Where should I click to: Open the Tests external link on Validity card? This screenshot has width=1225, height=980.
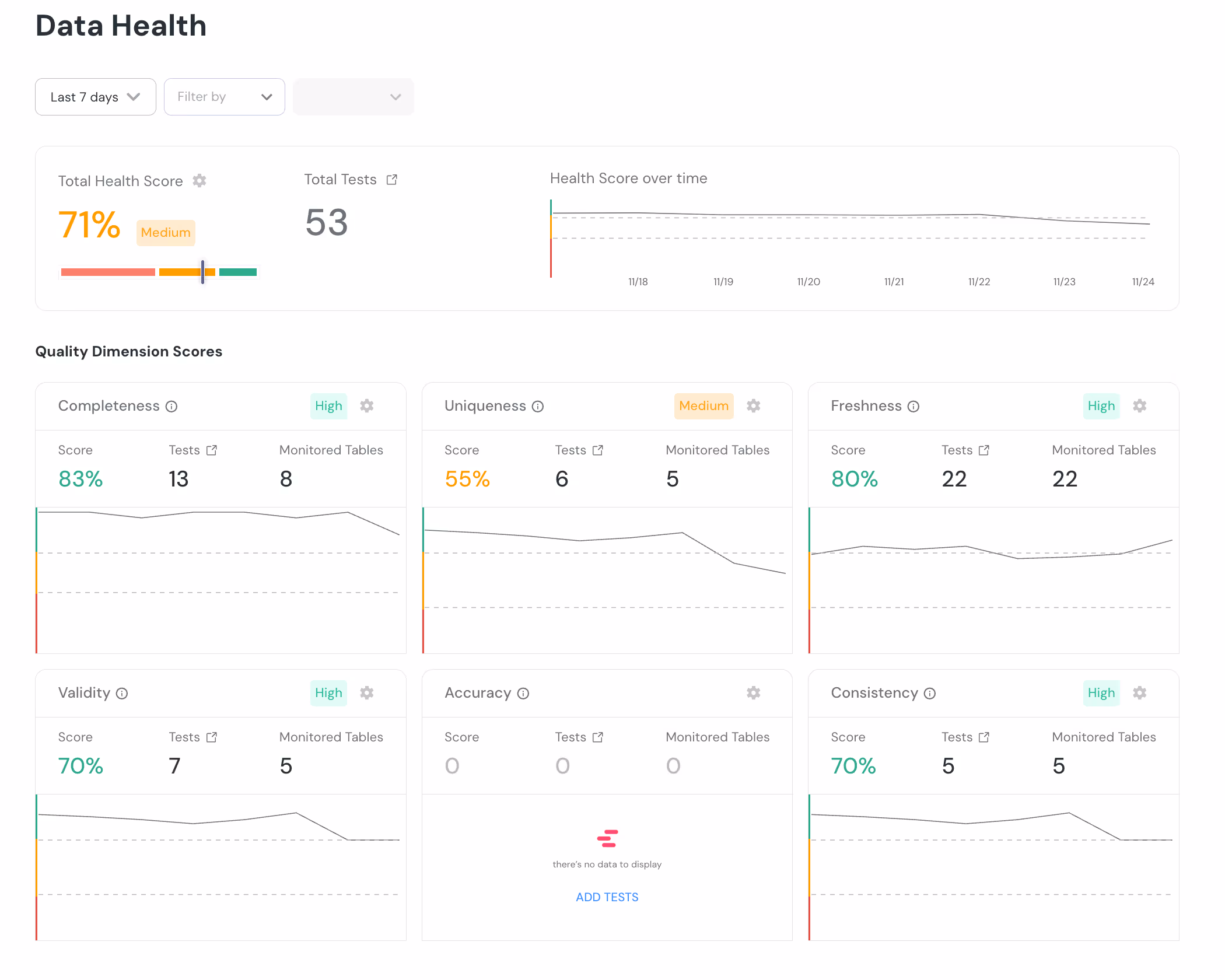click(x=211, y=737)
